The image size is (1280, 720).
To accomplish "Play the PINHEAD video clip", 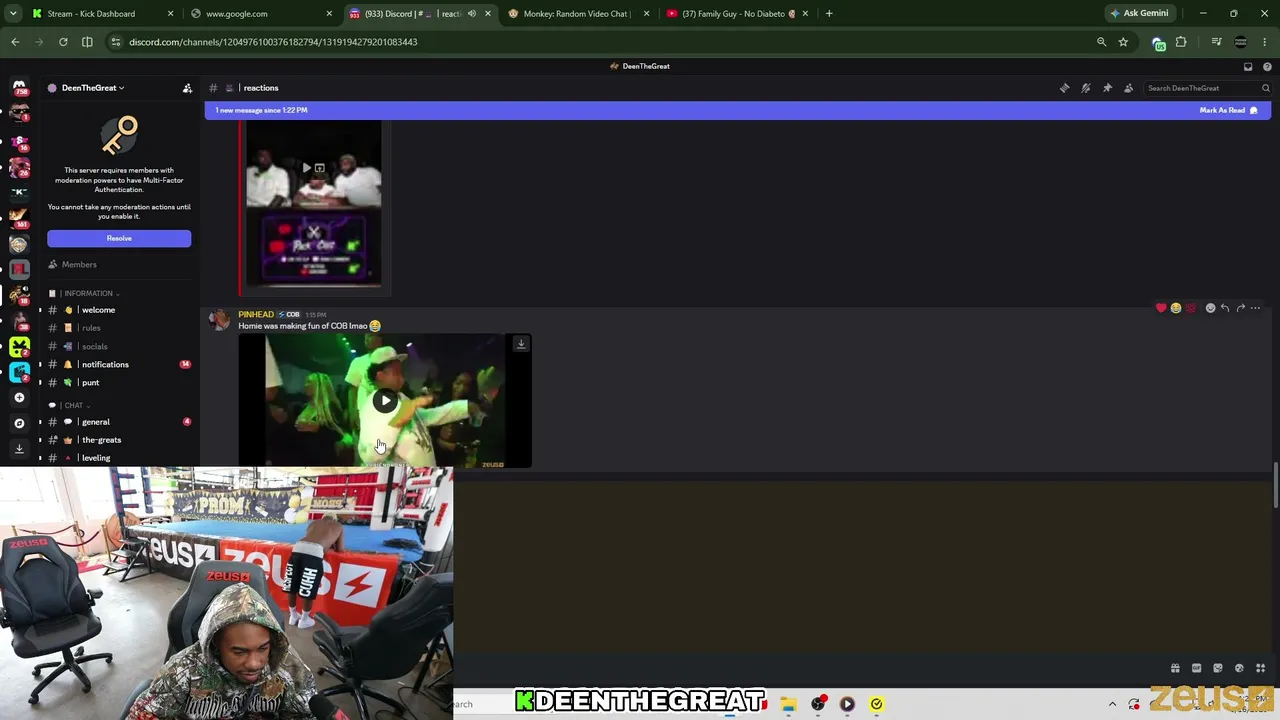I will (x=385, y=401).
